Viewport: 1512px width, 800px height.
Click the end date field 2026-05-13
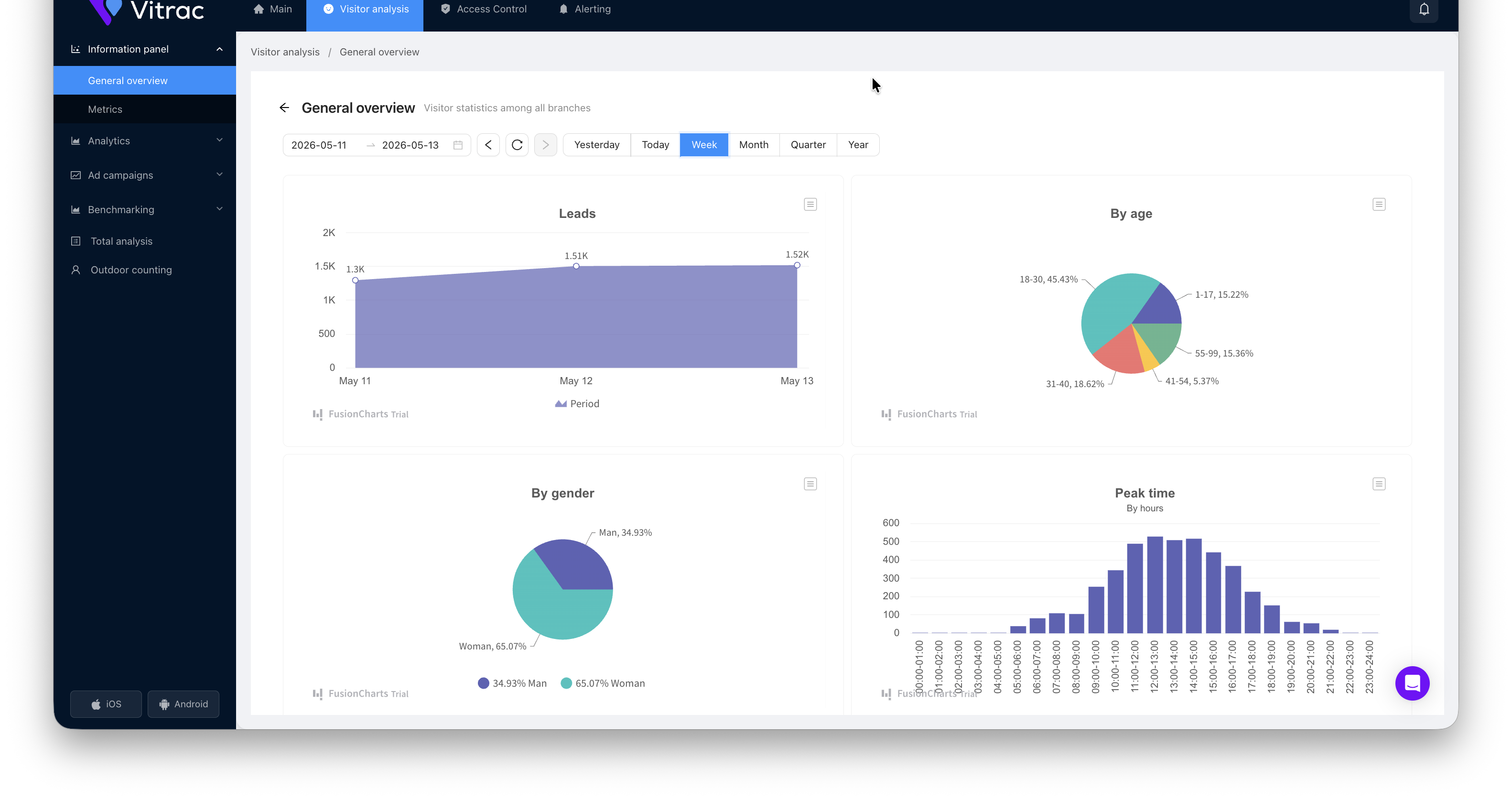[x=410, y=145]
